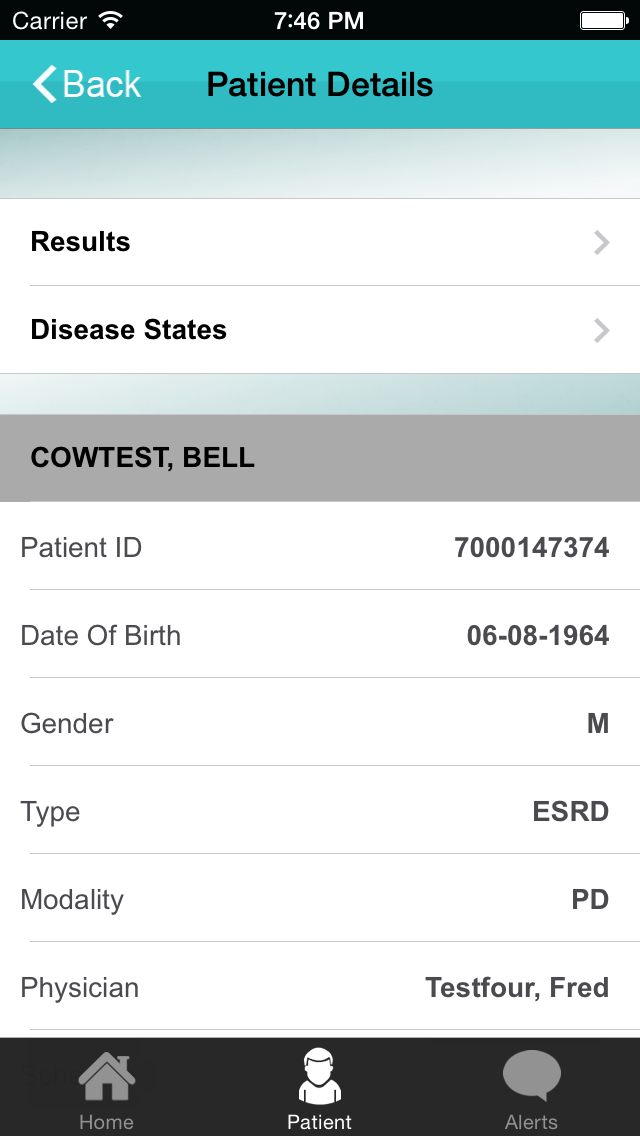640x1136 pixels.
Task: Select the Modality PD row
Action: tap(320, 899)
